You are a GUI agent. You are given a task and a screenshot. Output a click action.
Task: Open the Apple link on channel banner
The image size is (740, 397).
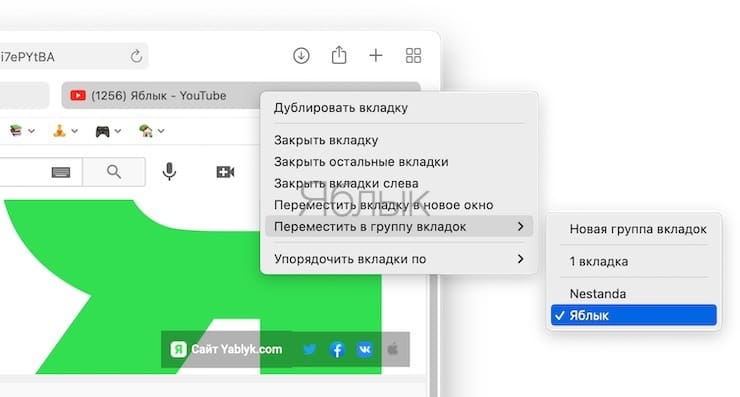coord(393,349)
